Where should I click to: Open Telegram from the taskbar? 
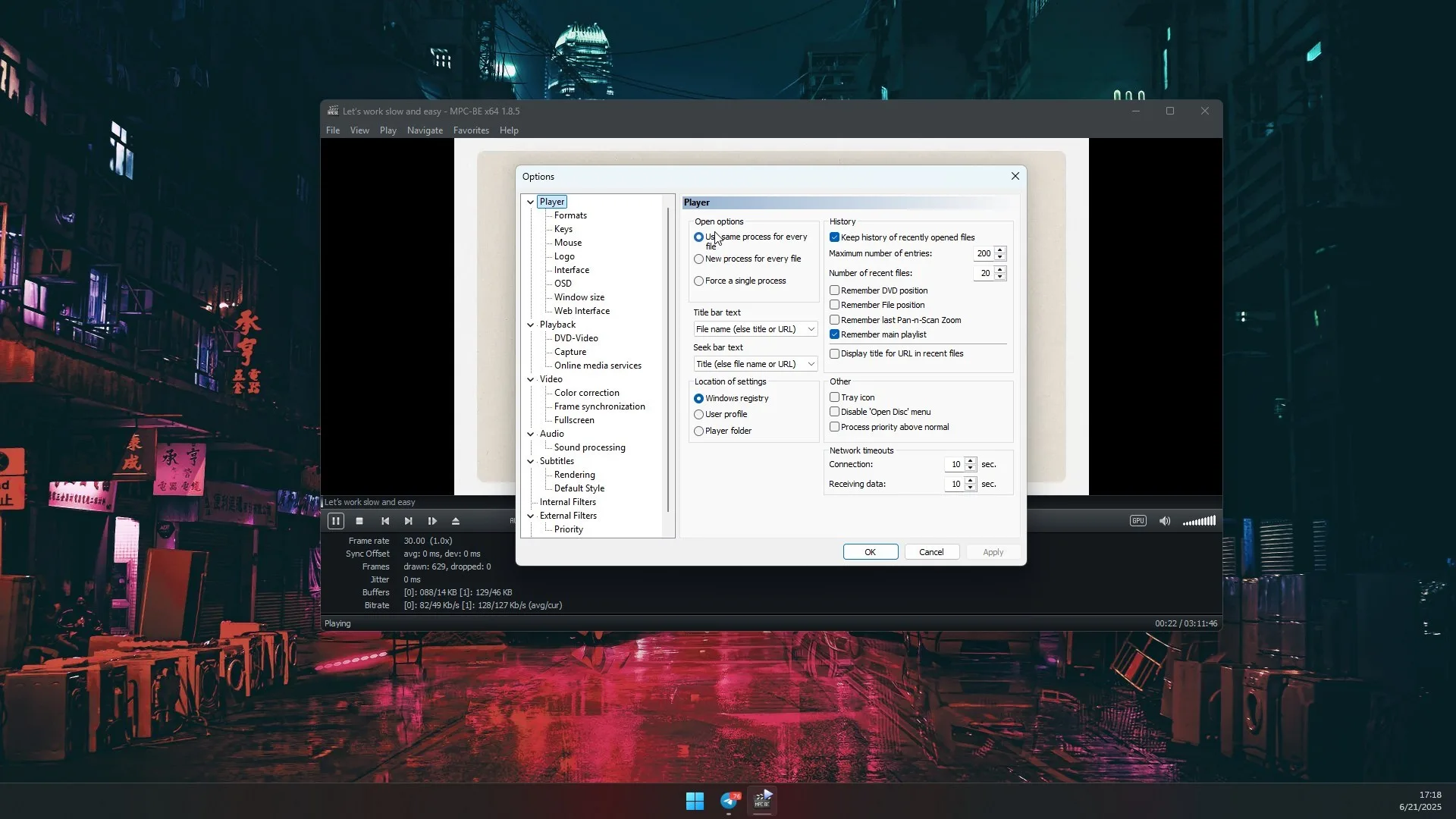[x=730, y=801]
